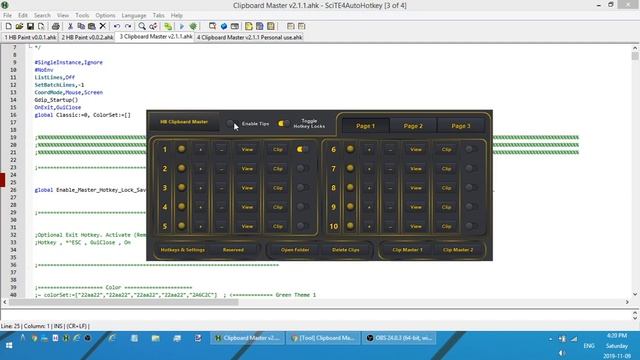Switch to Page 3 tab
The height and width of the screenshot is (360, 640).
coord(461,126)
